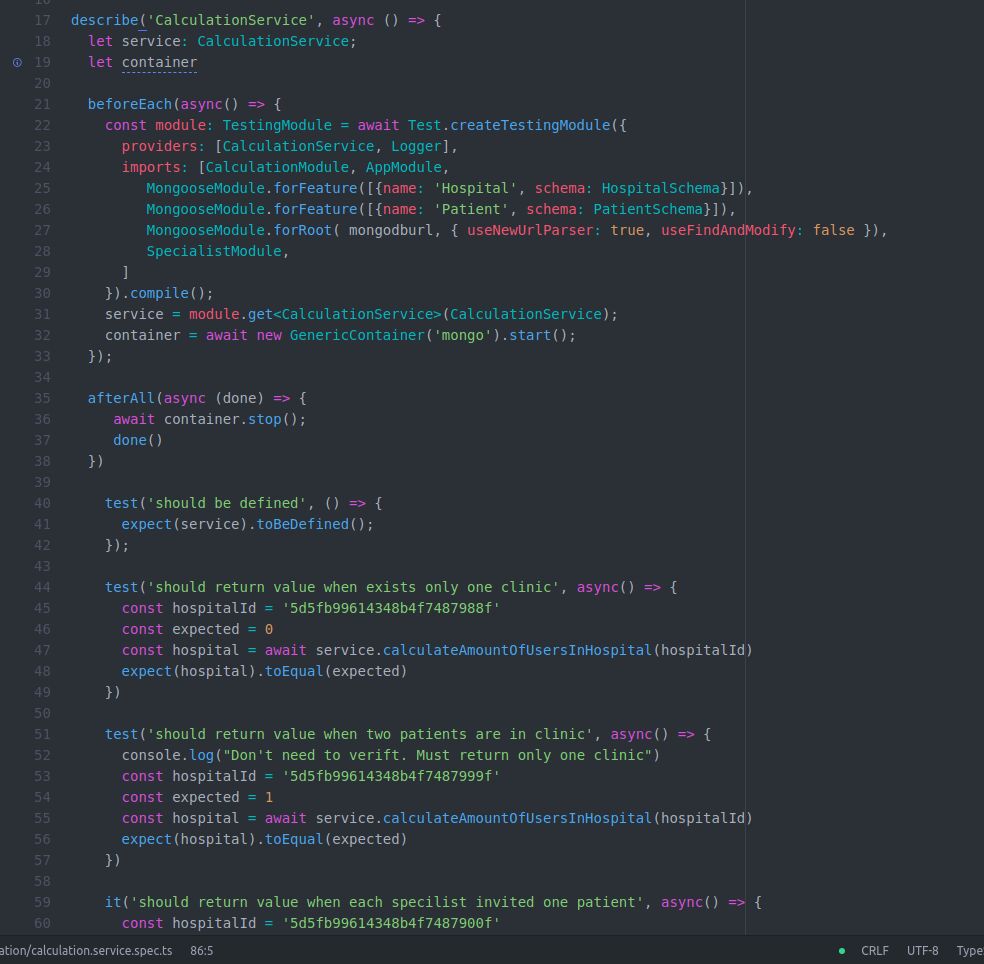
Task: Click 'console.log' message string on line 52
Action: (x=437, y=755)
